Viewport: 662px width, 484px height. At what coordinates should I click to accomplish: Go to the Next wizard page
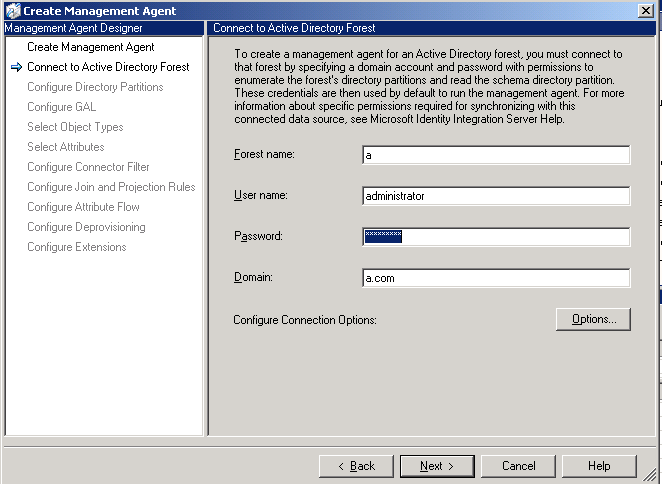[x=437, y=466]
